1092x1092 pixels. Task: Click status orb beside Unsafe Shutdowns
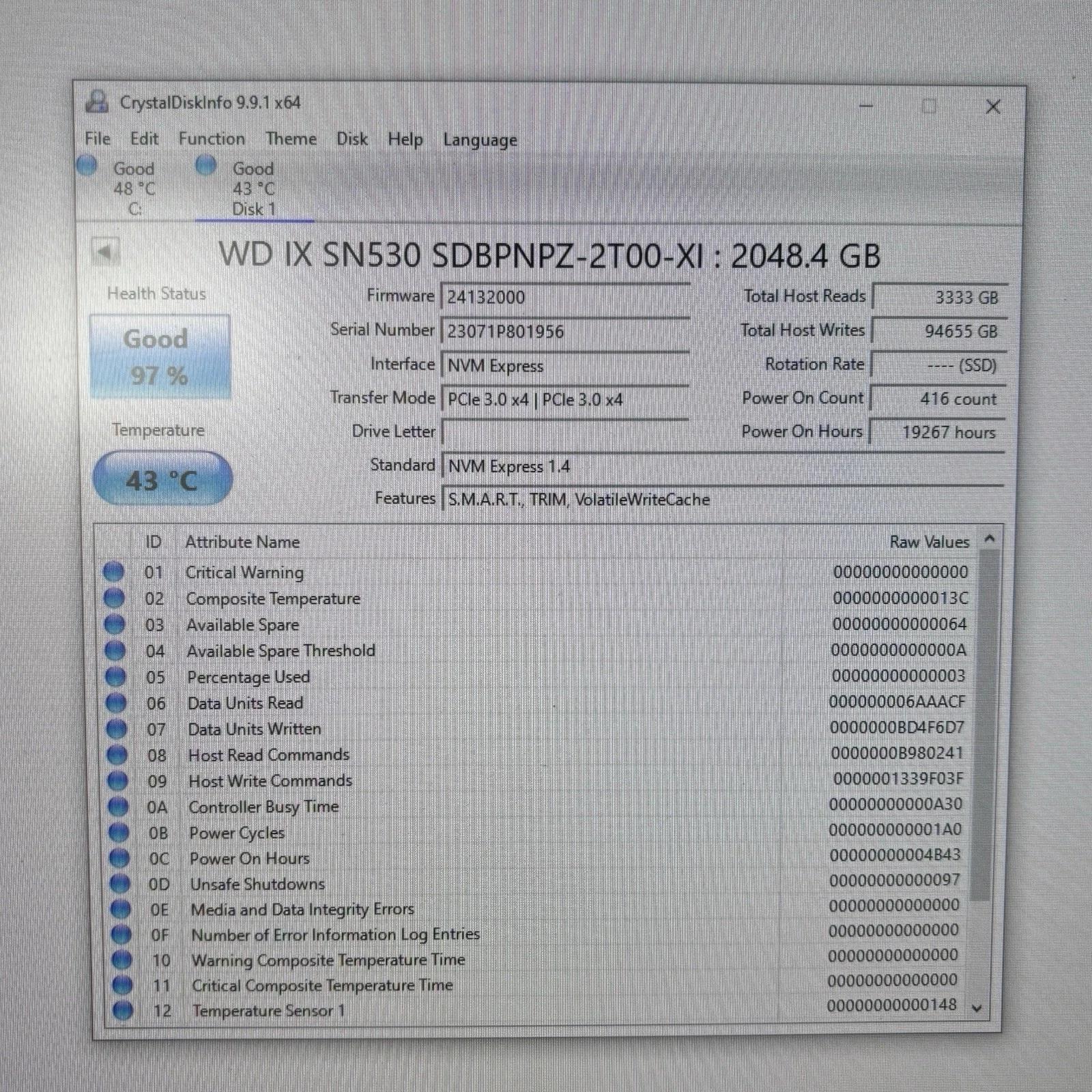119,884
